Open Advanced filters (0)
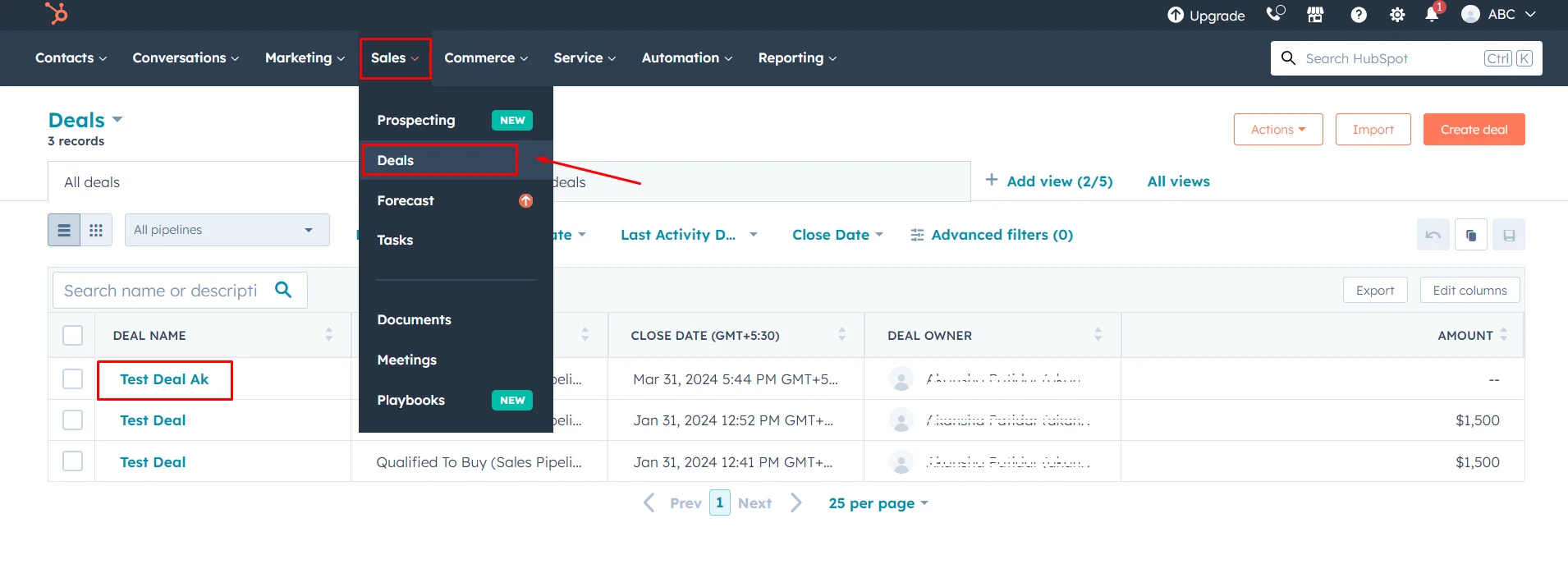 coord(992,235)
